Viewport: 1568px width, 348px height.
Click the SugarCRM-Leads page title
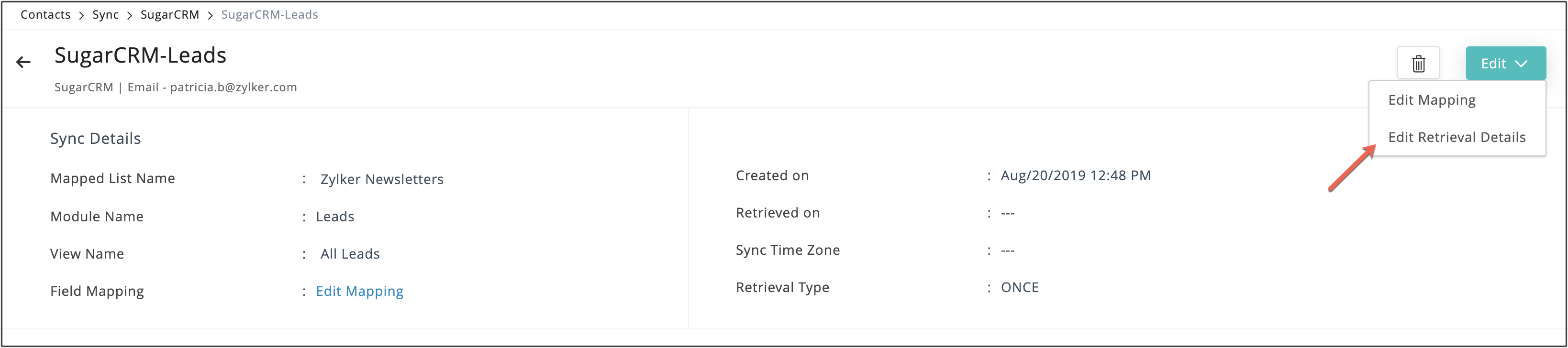(x=140, y=55)
